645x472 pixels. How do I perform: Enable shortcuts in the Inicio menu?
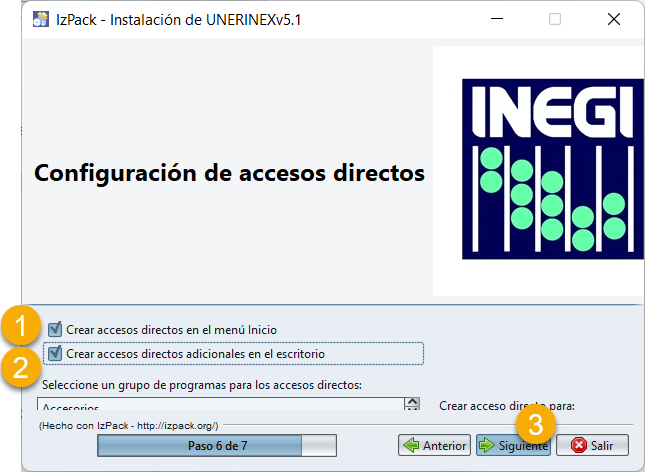pos(55,329)
